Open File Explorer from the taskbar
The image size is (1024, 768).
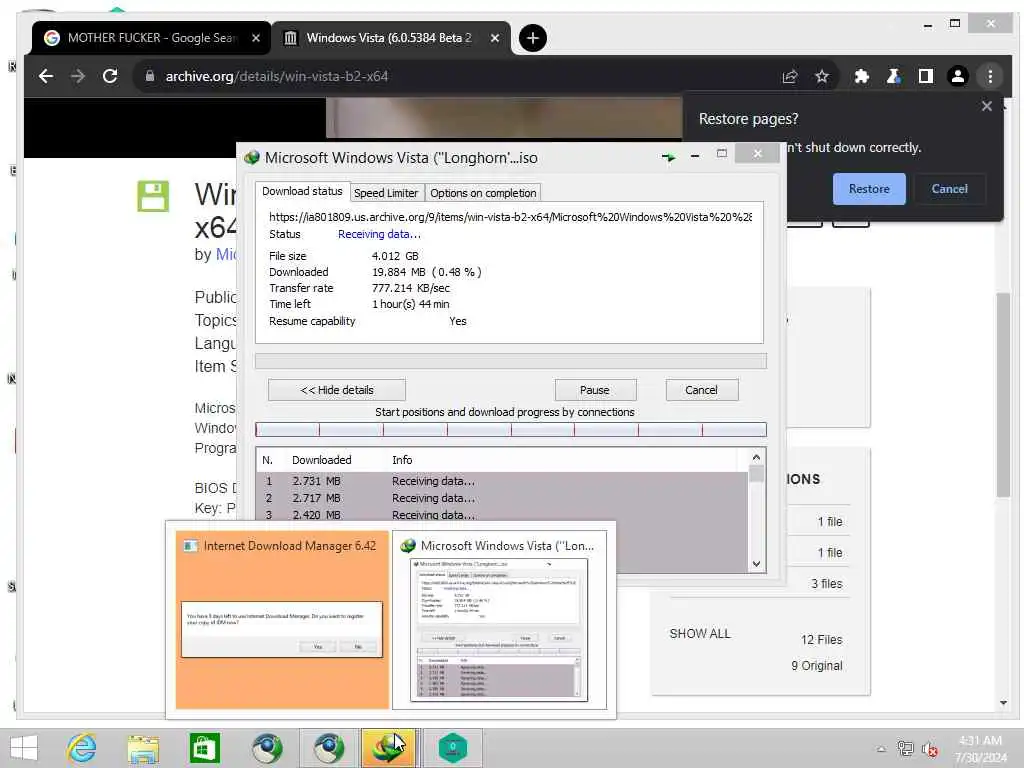tap(143, 748)
